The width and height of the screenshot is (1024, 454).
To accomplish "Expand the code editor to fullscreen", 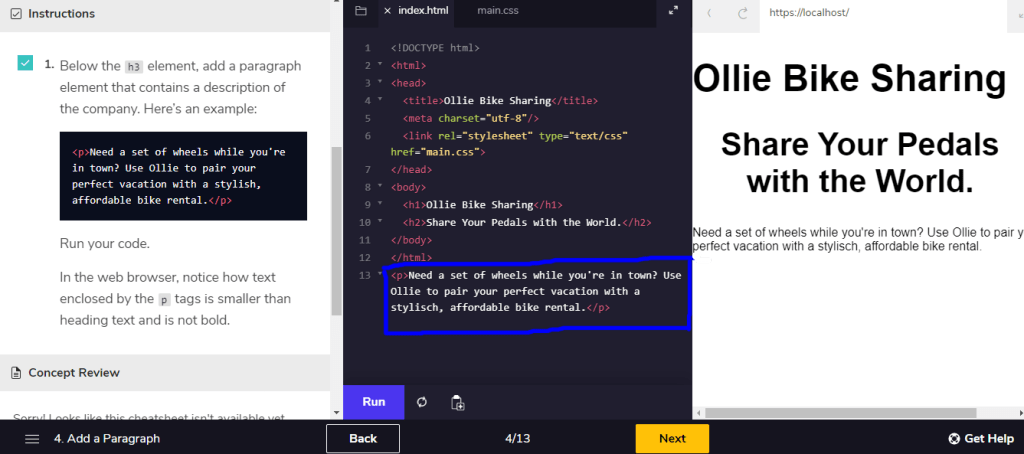I will pos(673,11).
